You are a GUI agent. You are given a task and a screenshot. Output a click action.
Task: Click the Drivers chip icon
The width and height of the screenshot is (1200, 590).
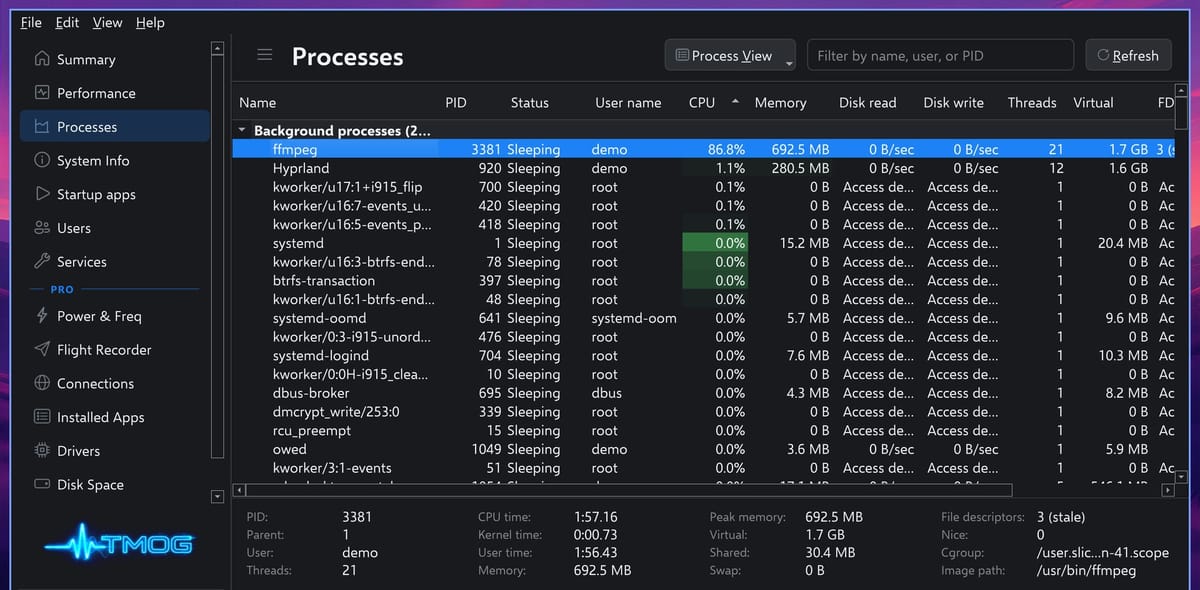tap(42, 451)
